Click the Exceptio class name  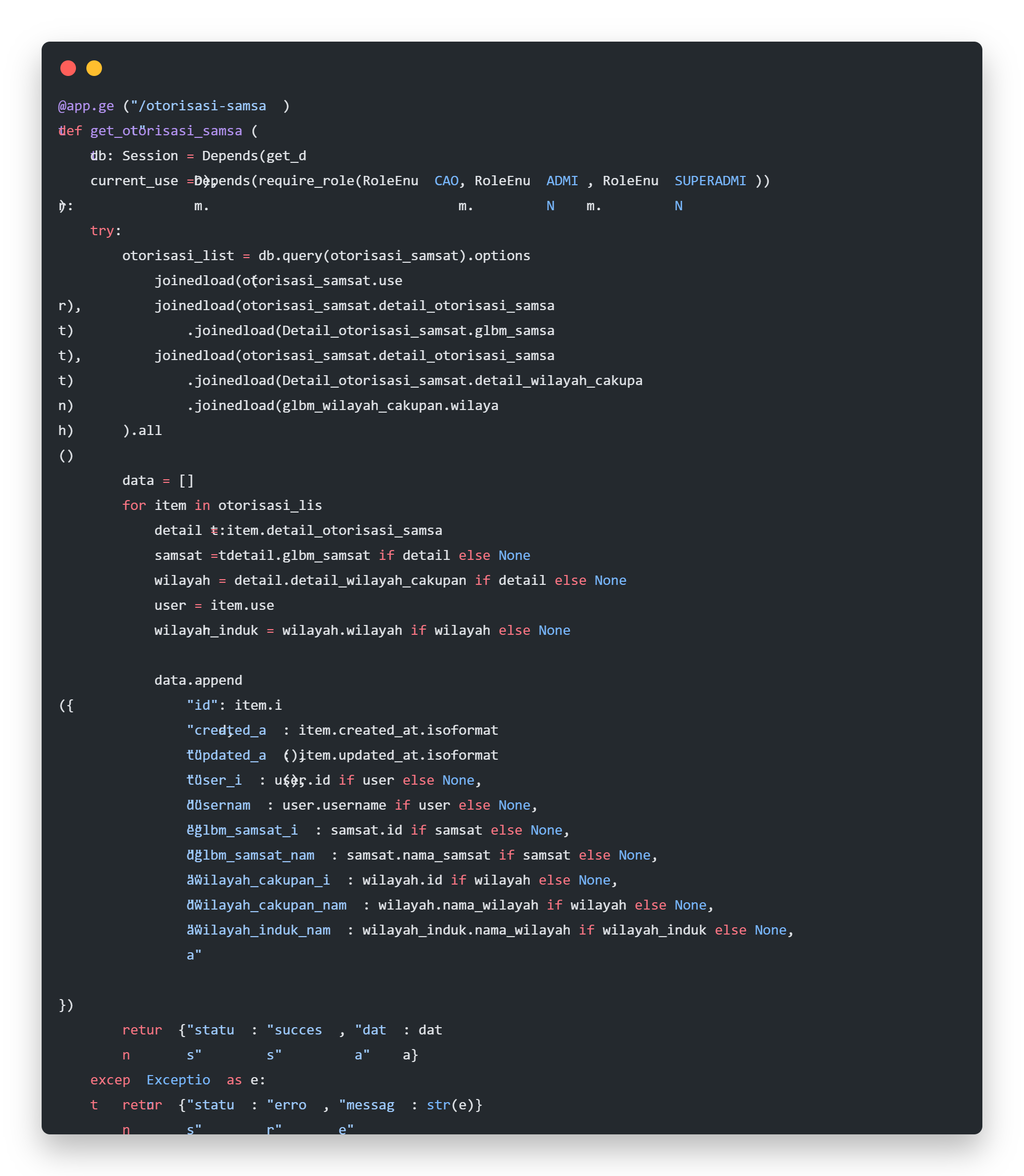178,1080
